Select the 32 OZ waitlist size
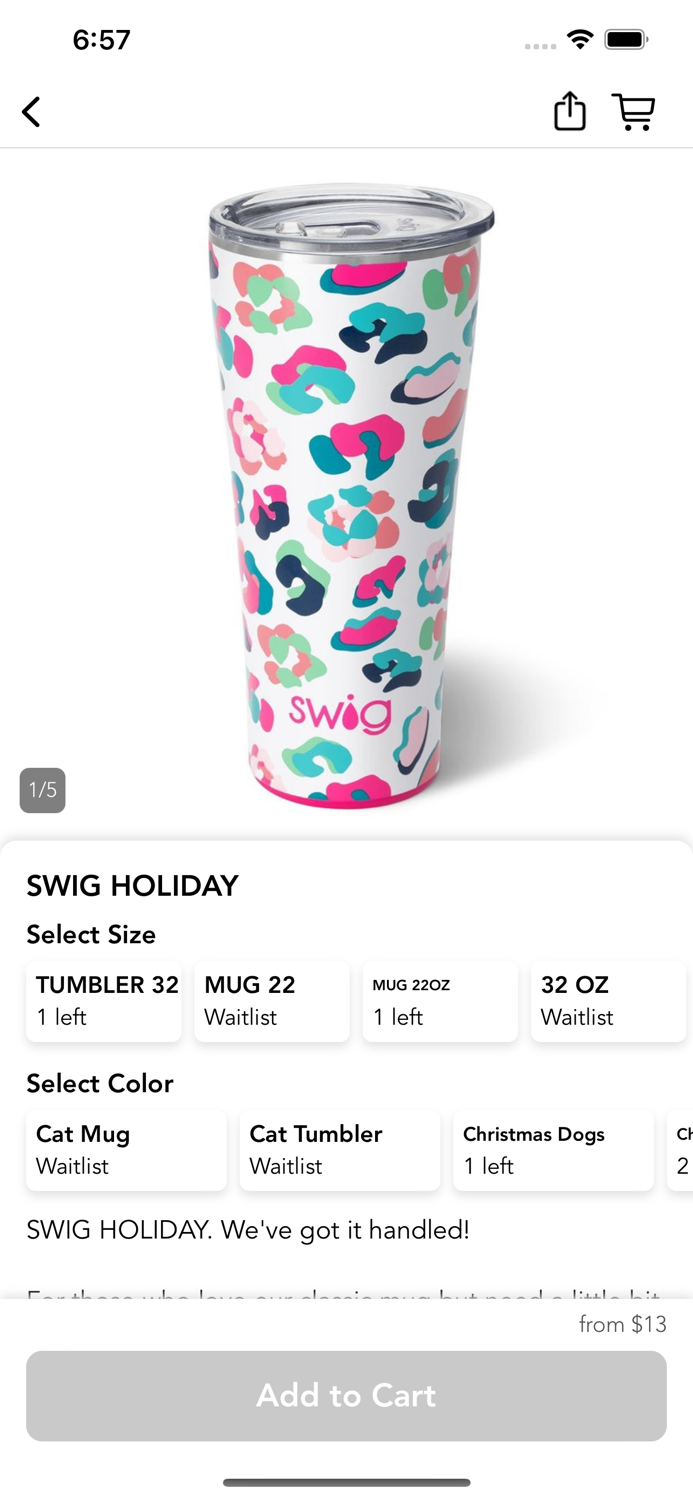 pos(608,1001)
